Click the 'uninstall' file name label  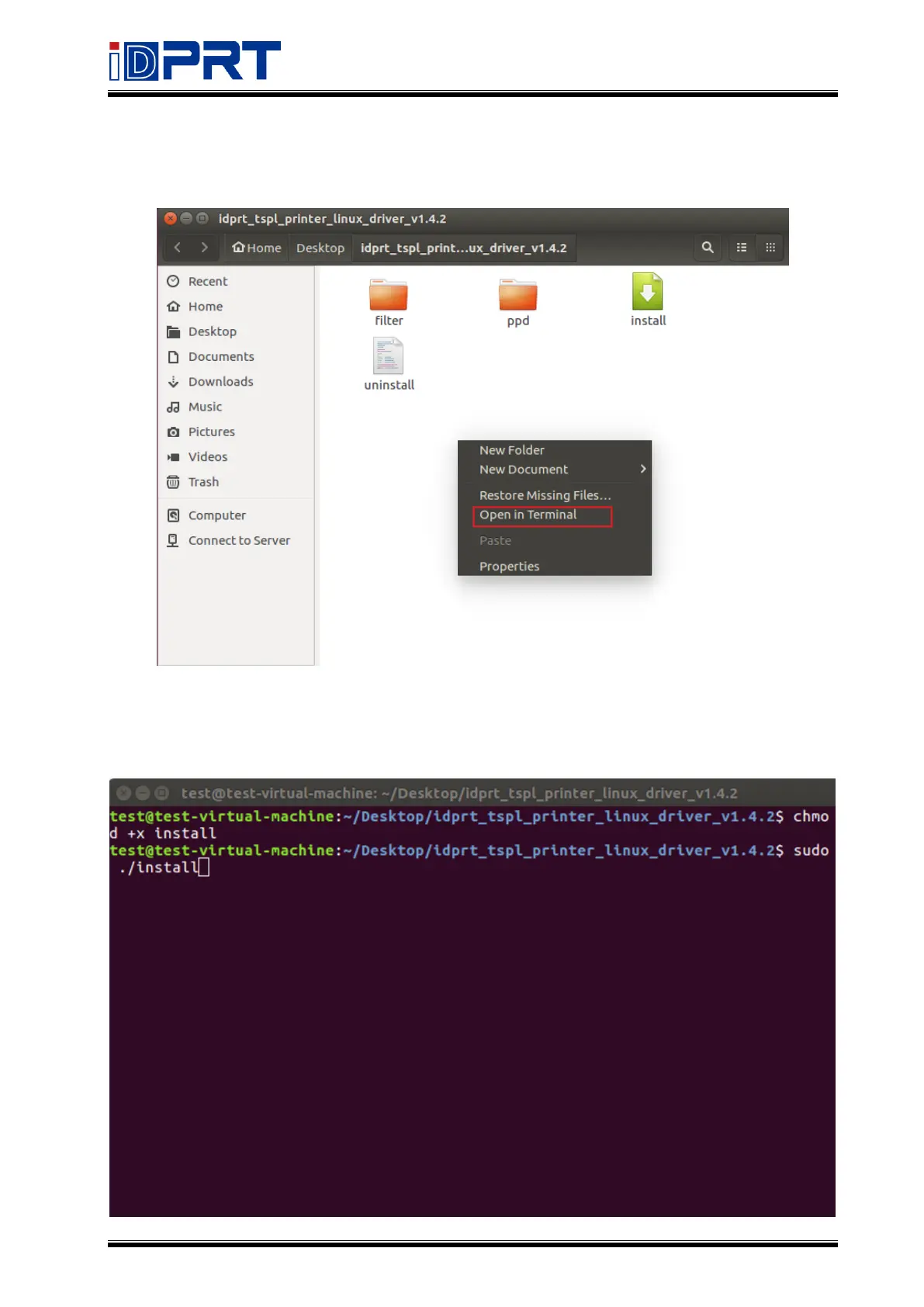[x=389, y=385]
